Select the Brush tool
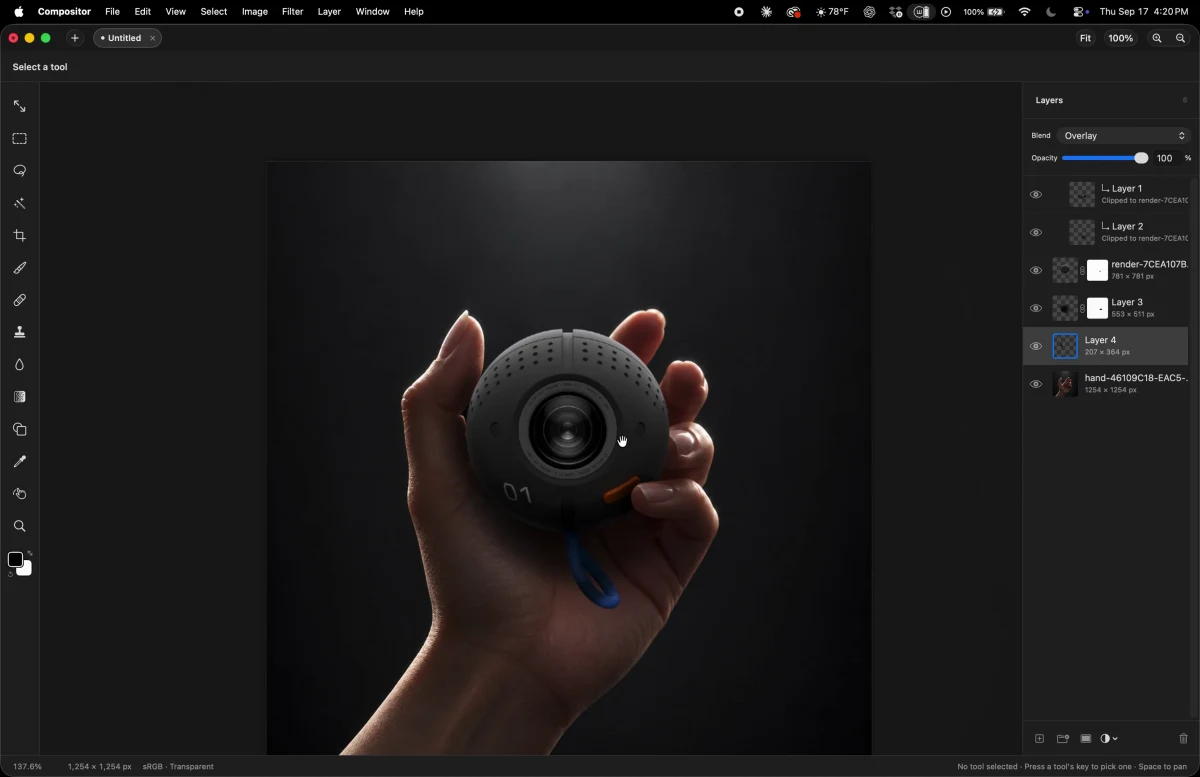Screen dimensions: 1200x777 pyautogui.click(x=19, y=268)
